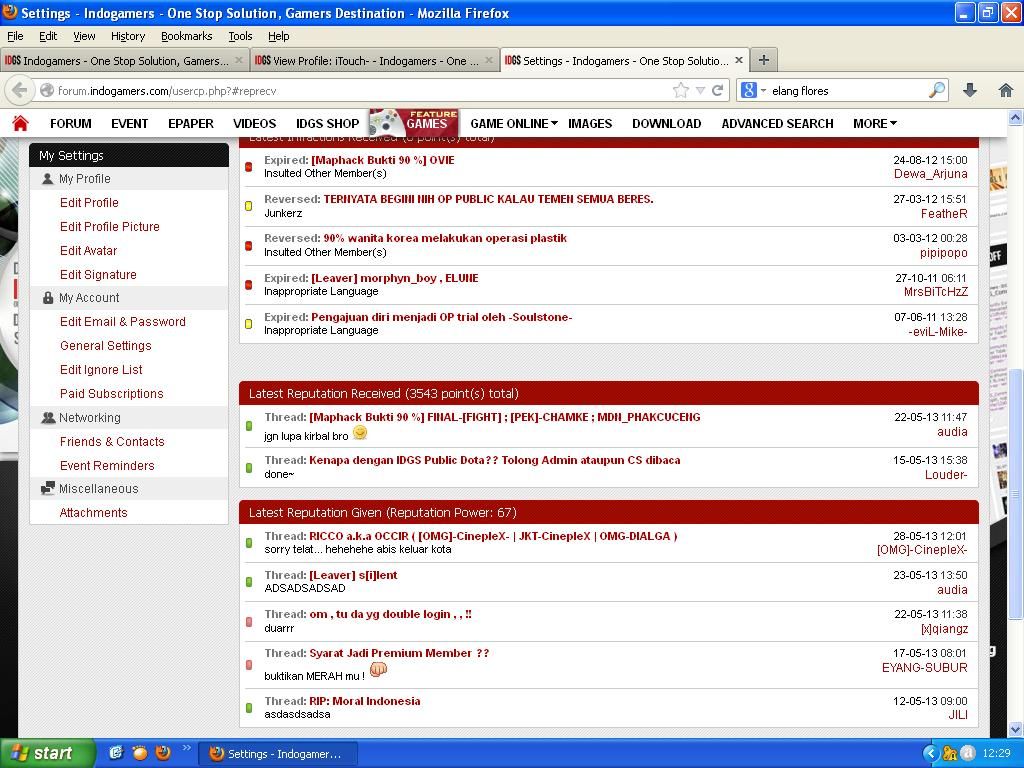Open IDGS SHOP navigation item

(327, 123)
